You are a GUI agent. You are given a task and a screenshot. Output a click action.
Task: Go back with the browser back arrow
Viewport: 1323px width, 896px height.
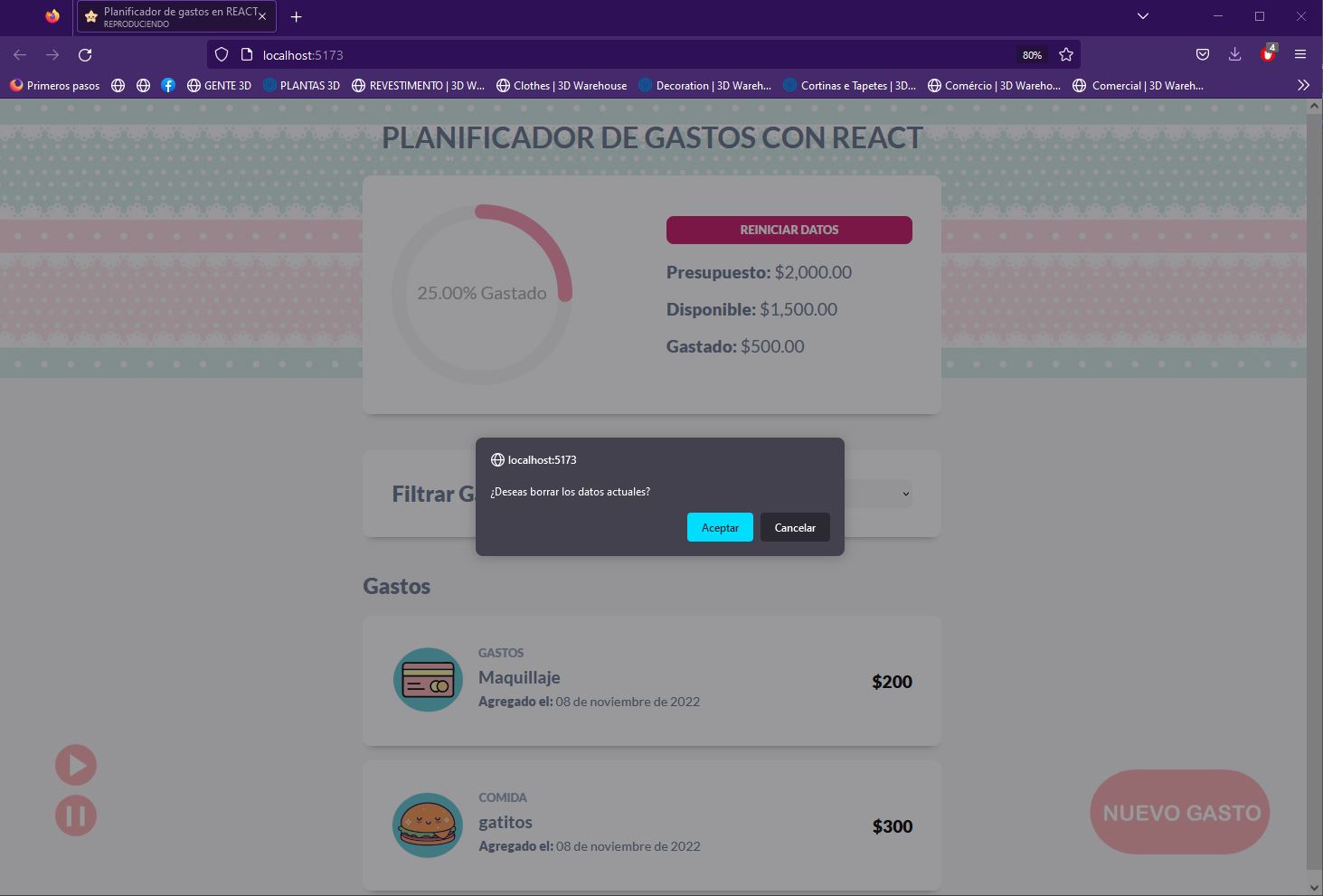pyautogui.click(x=20, y=55)
